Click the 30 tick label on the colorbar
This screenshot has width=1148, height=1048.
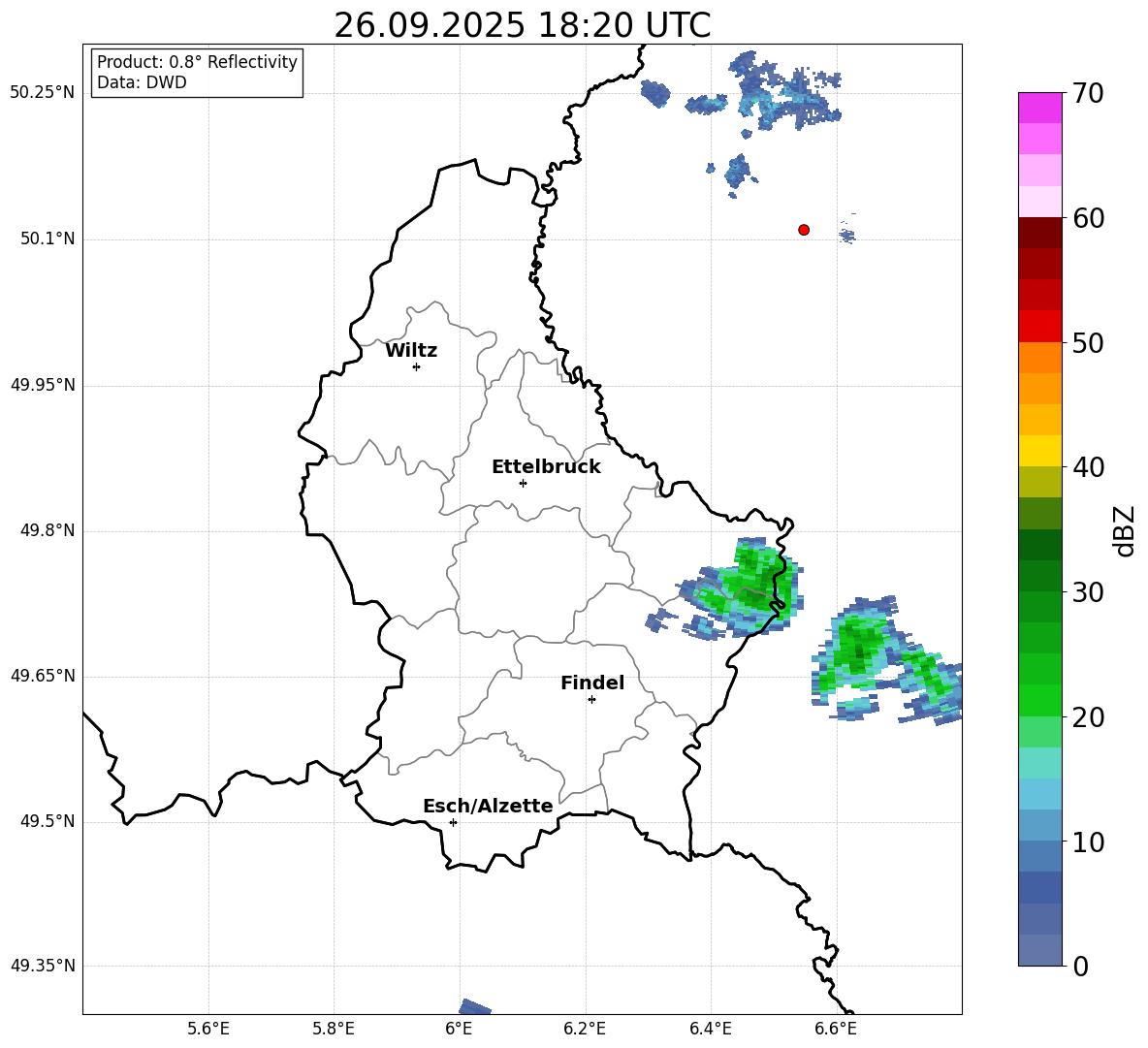tap(1088, 592)
